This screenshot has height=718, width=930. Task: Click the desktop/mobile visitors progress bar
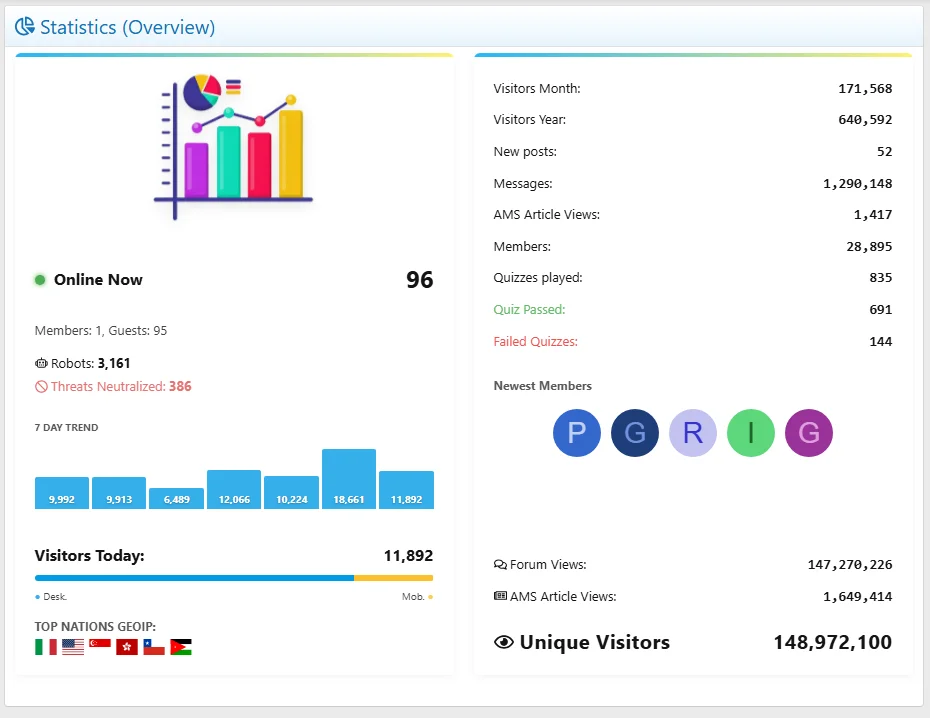coord(233,577)
